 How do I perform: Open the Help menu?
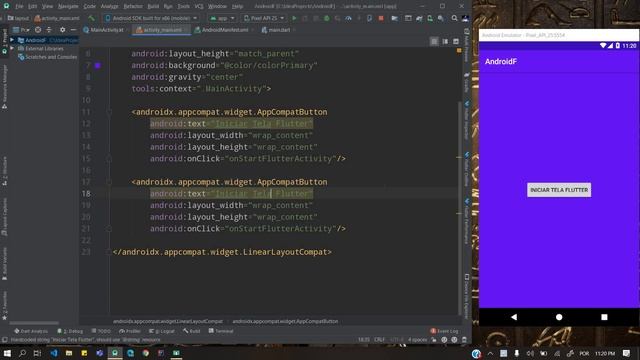click(237, 6)
